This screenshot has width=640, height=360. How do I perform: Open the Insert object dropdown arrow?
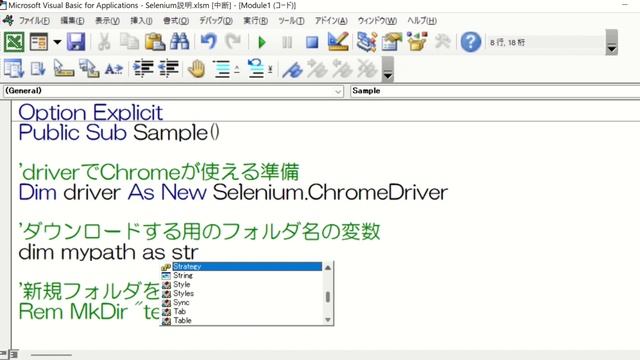tap(57, 42)
